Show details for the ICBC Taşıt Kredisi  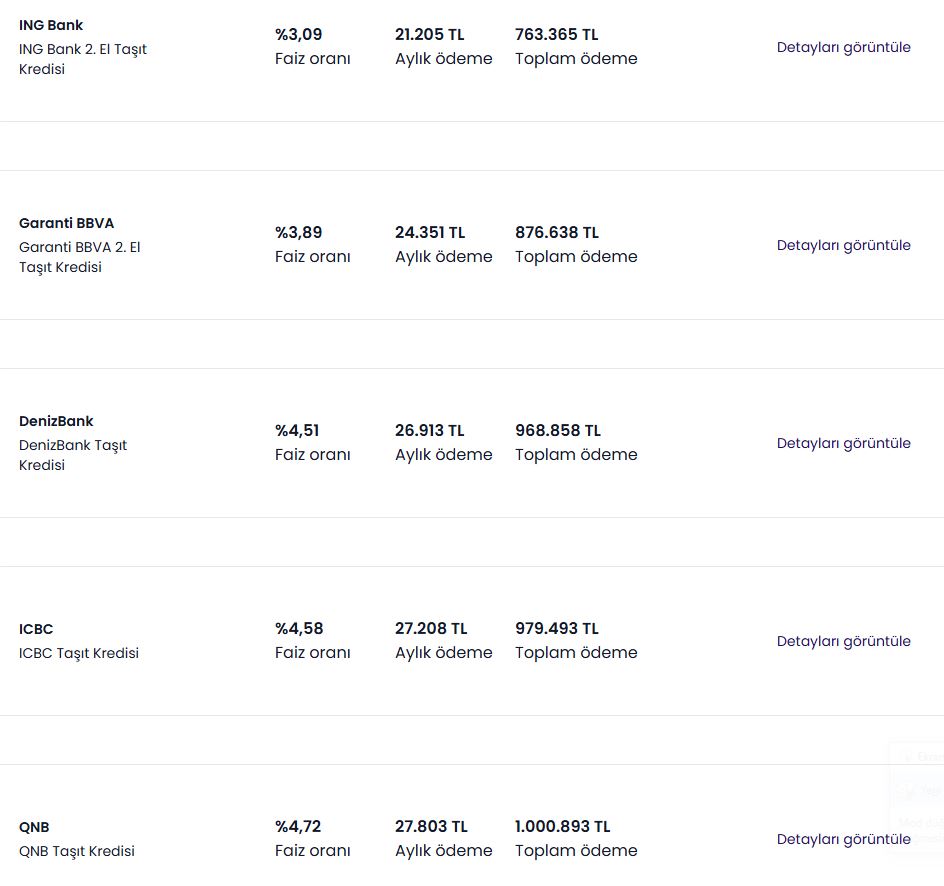click(x=843, y=642)
